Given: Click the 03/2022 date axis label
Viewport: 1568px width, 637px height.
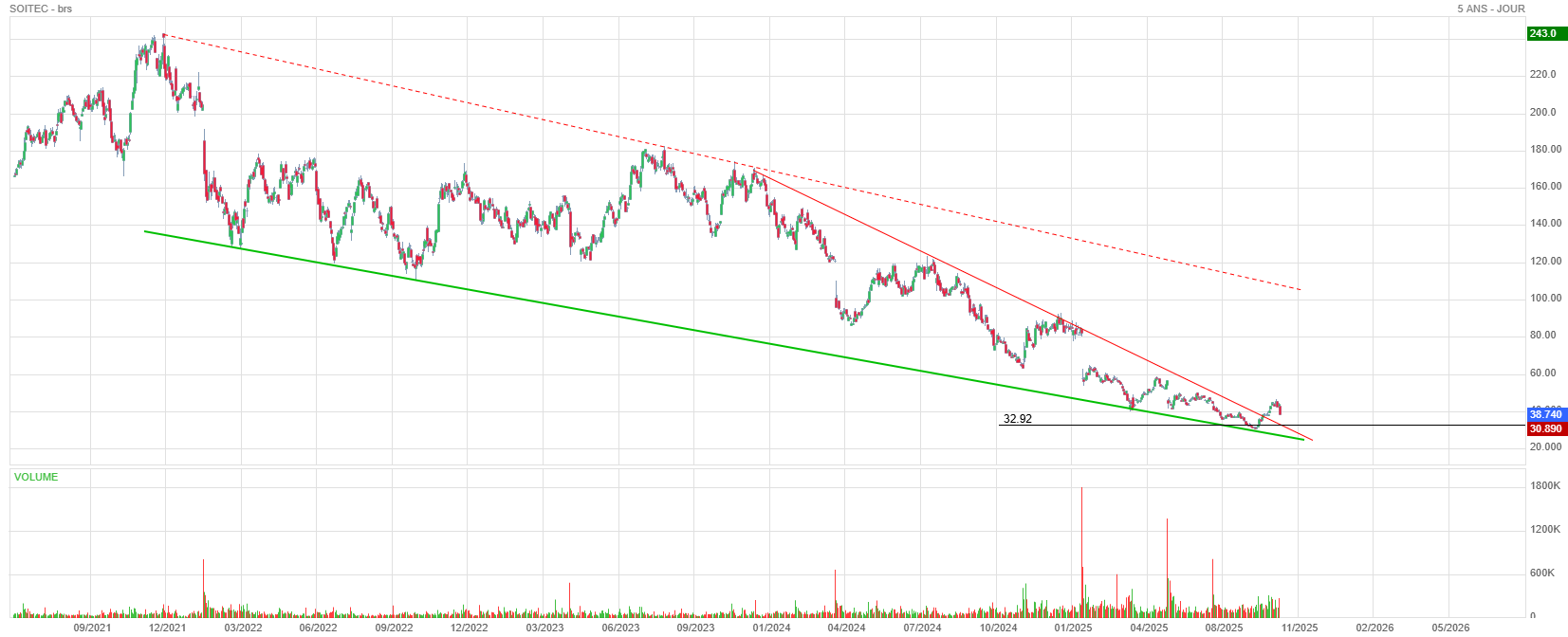Looking at the screenshot, I should pyautogui.click(x=243, y=628).
